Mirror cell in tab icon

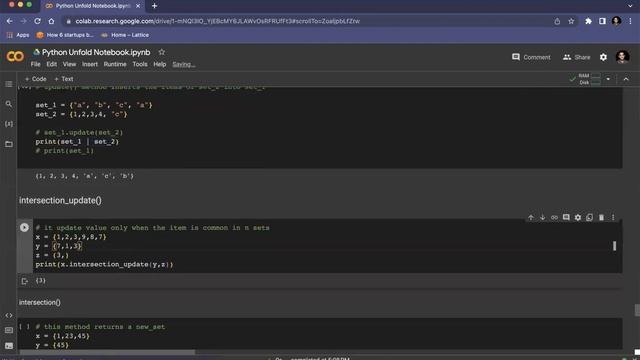pyautogui.click(x=589, y=218)
